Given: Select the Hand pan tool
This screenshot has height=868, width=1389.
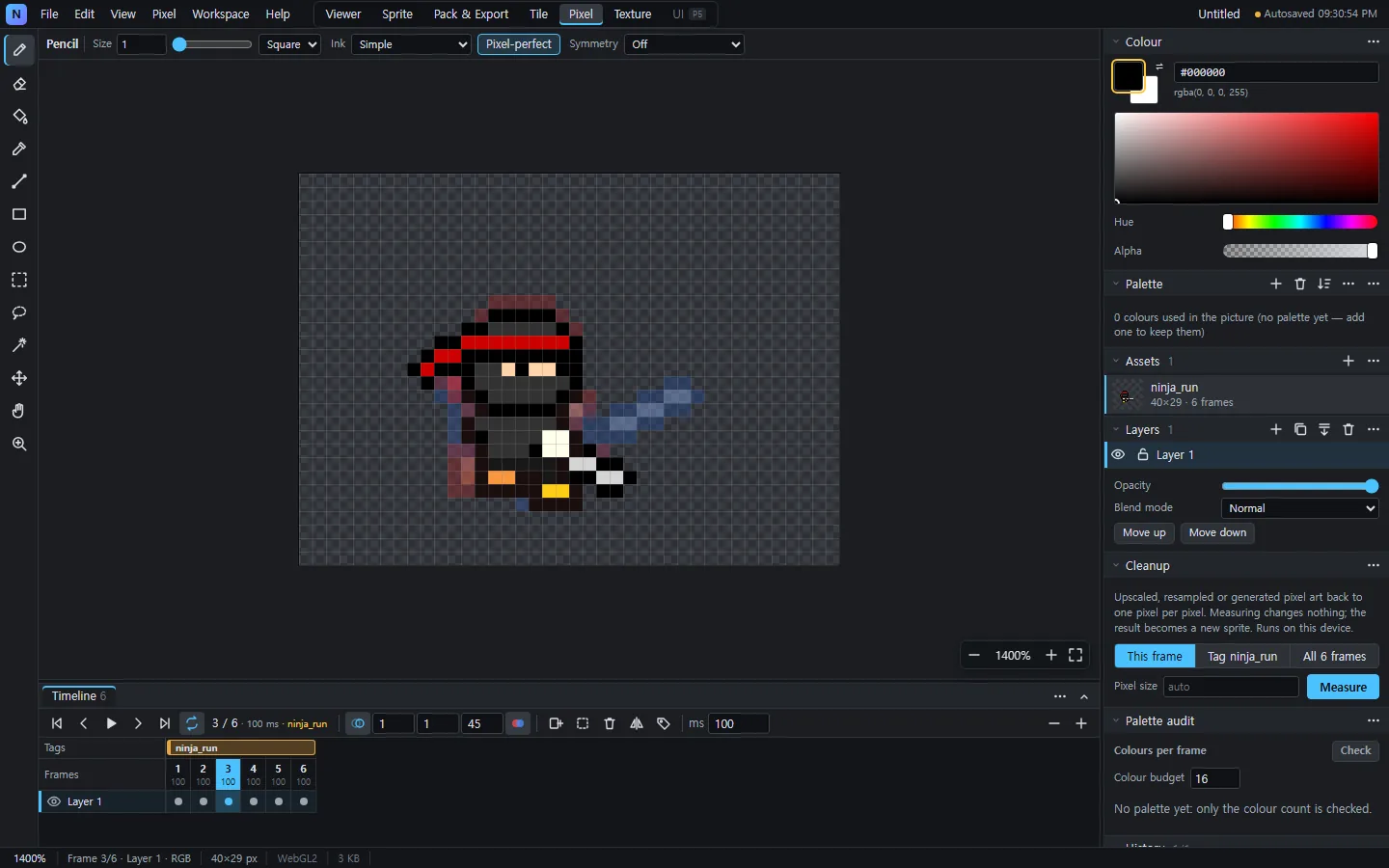Looking at the screenshot, I should (19, 411).
